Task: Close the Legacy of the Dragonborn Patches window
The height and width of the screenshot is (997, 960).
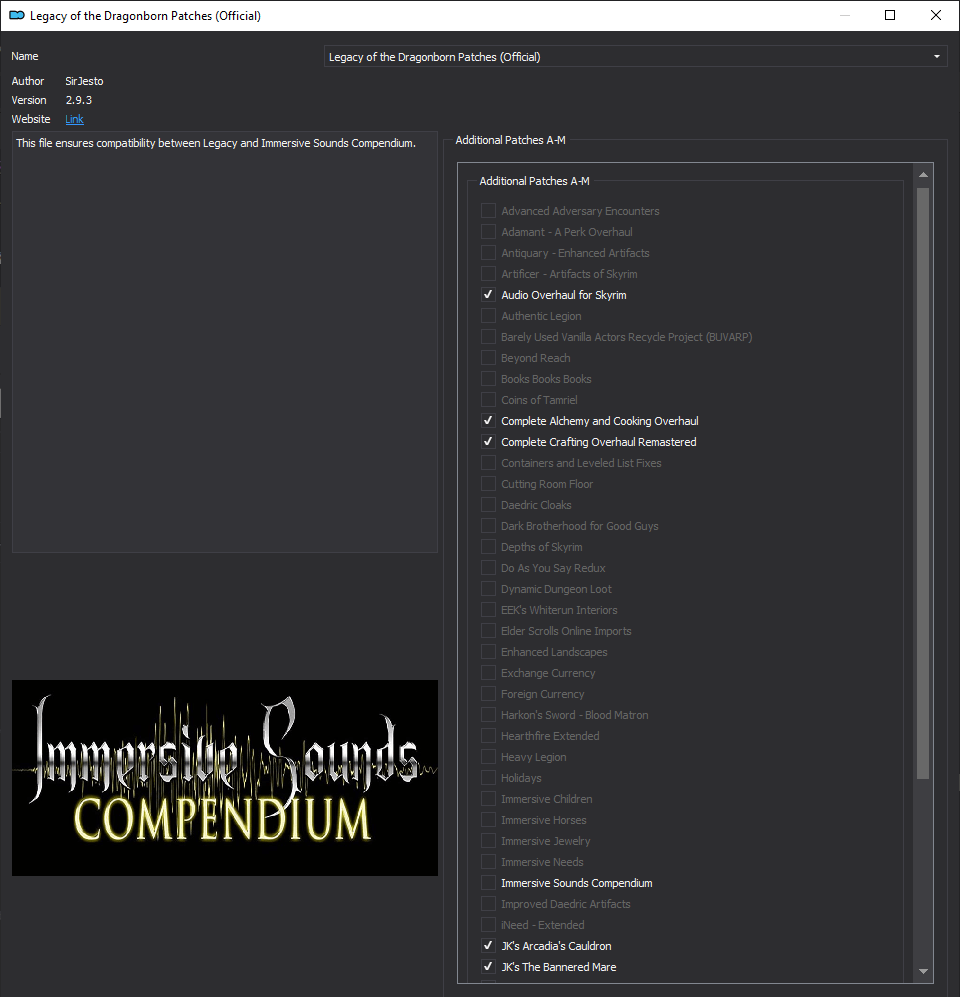Action: pos(936,15)
